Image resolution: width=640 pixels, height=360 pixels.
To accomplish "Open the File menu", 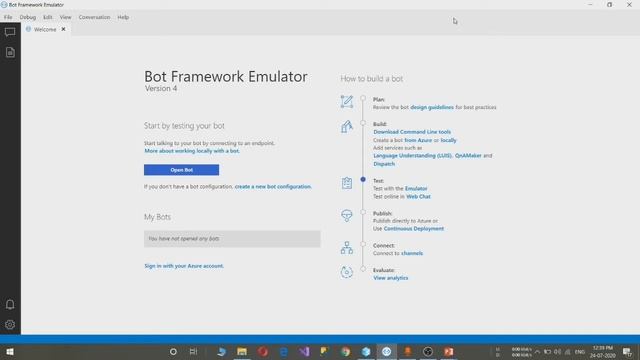I will pos(8,17).
